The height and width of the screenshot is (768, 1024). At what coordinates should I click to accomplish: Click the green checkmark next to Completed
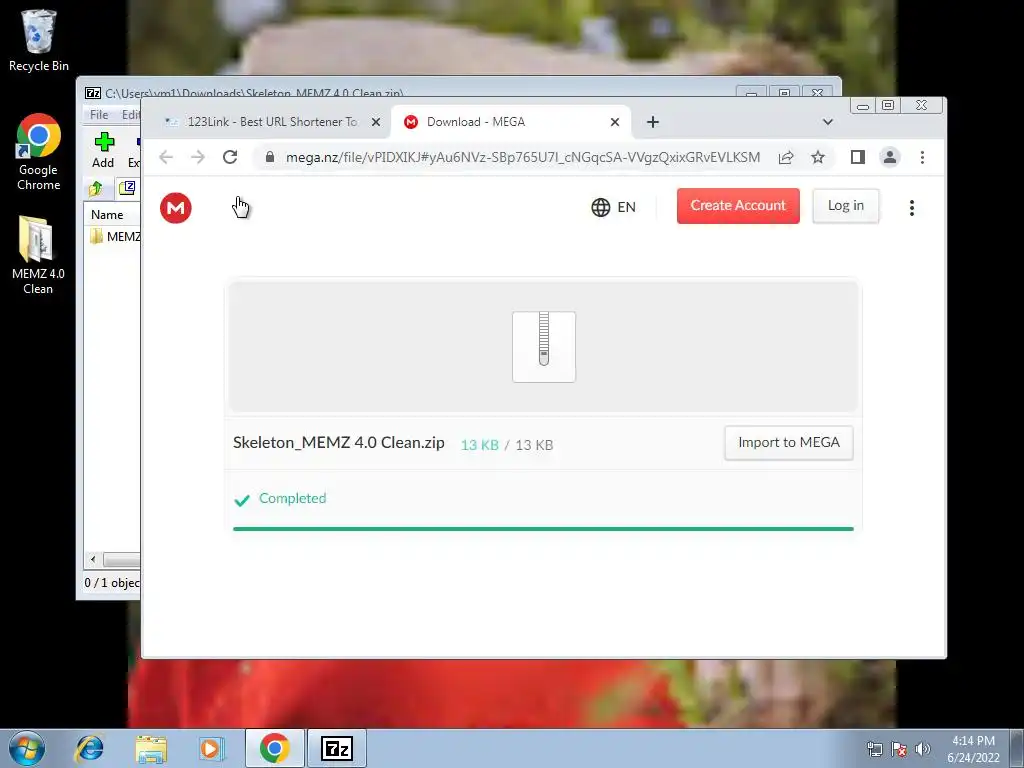pyautogui.click(x=242, y=500)
